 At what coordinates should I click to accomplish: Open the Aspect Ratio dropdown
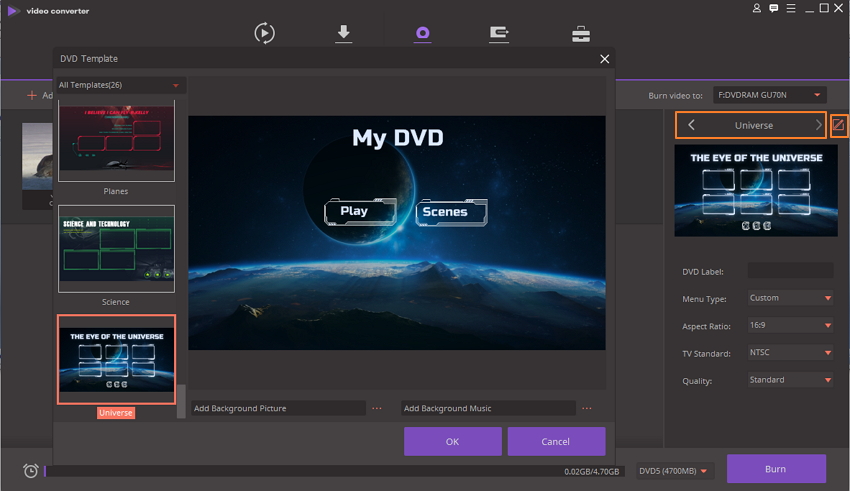(x=790, y=326)
